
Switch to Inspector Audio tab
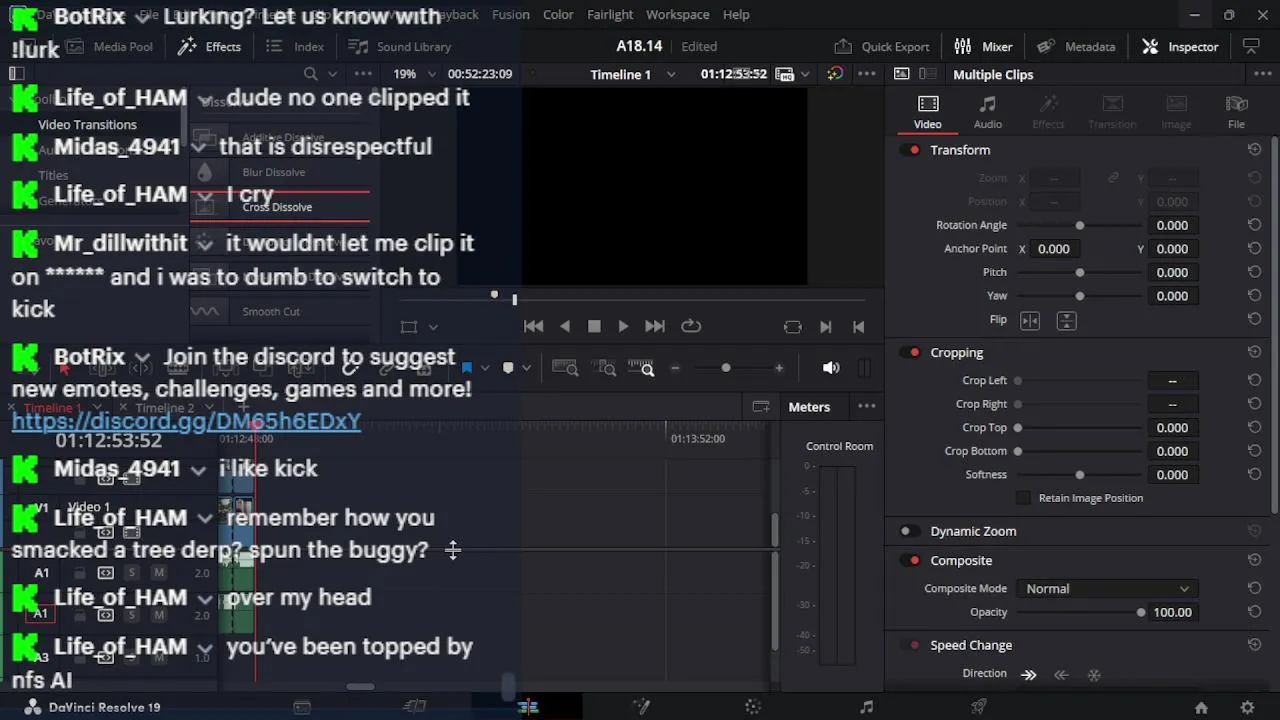pyautogui.click(x=988, y=112)
